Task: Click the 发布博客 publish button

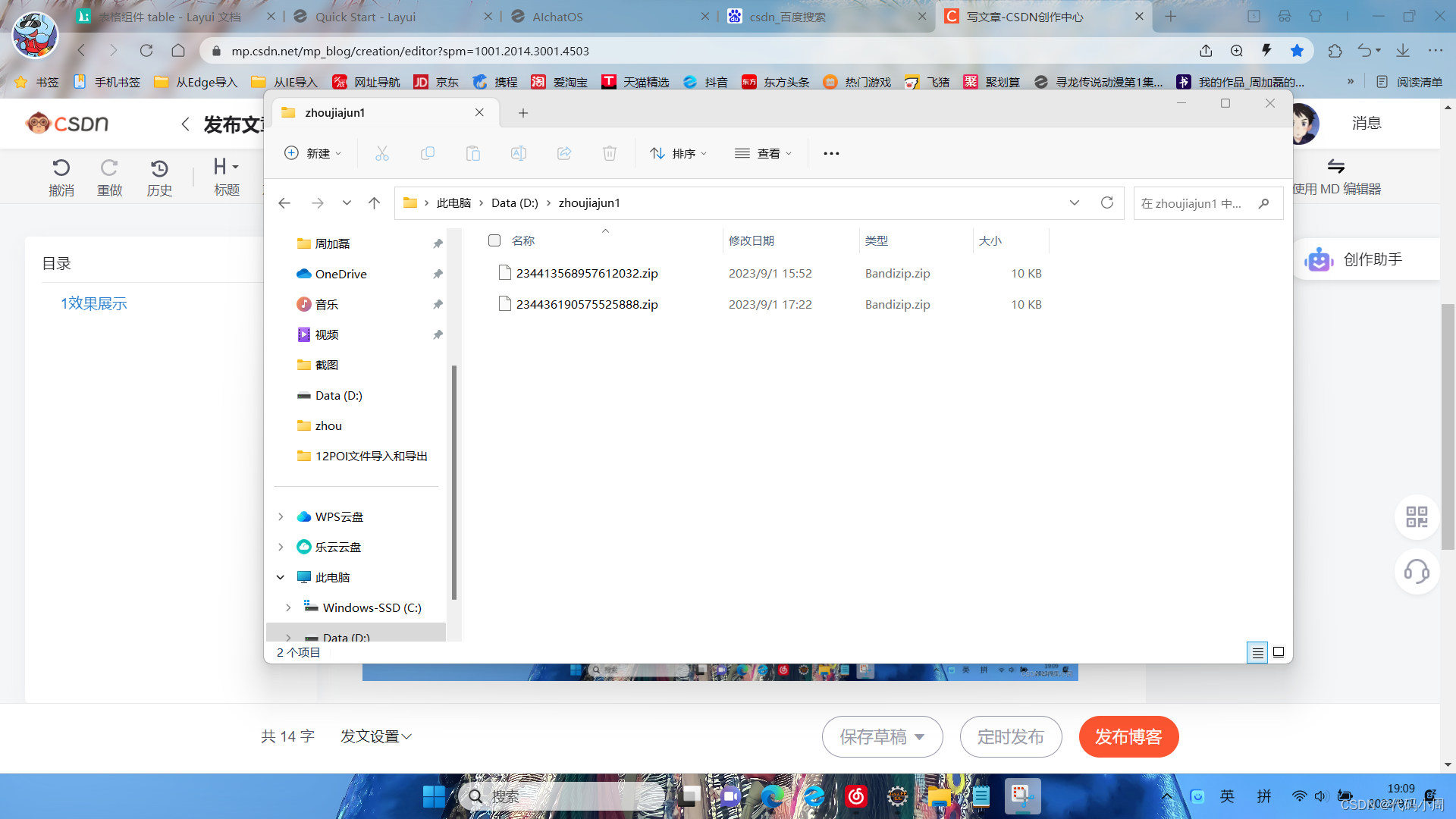Action: [1128, 736]
